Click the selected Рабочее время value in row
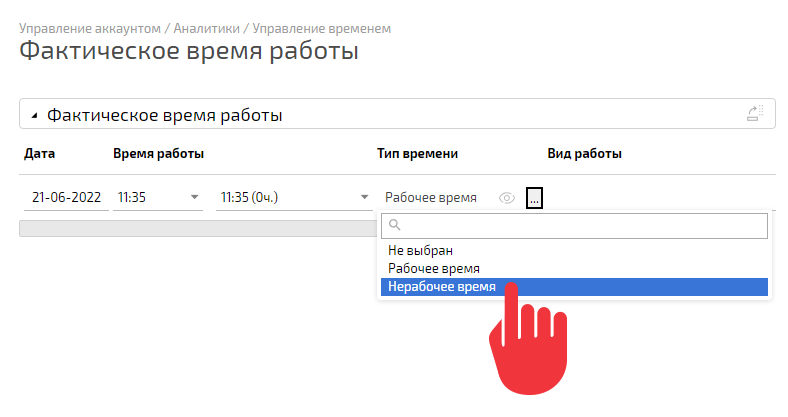788x417 pixels. pyautogui.click(x=431, y=198)
